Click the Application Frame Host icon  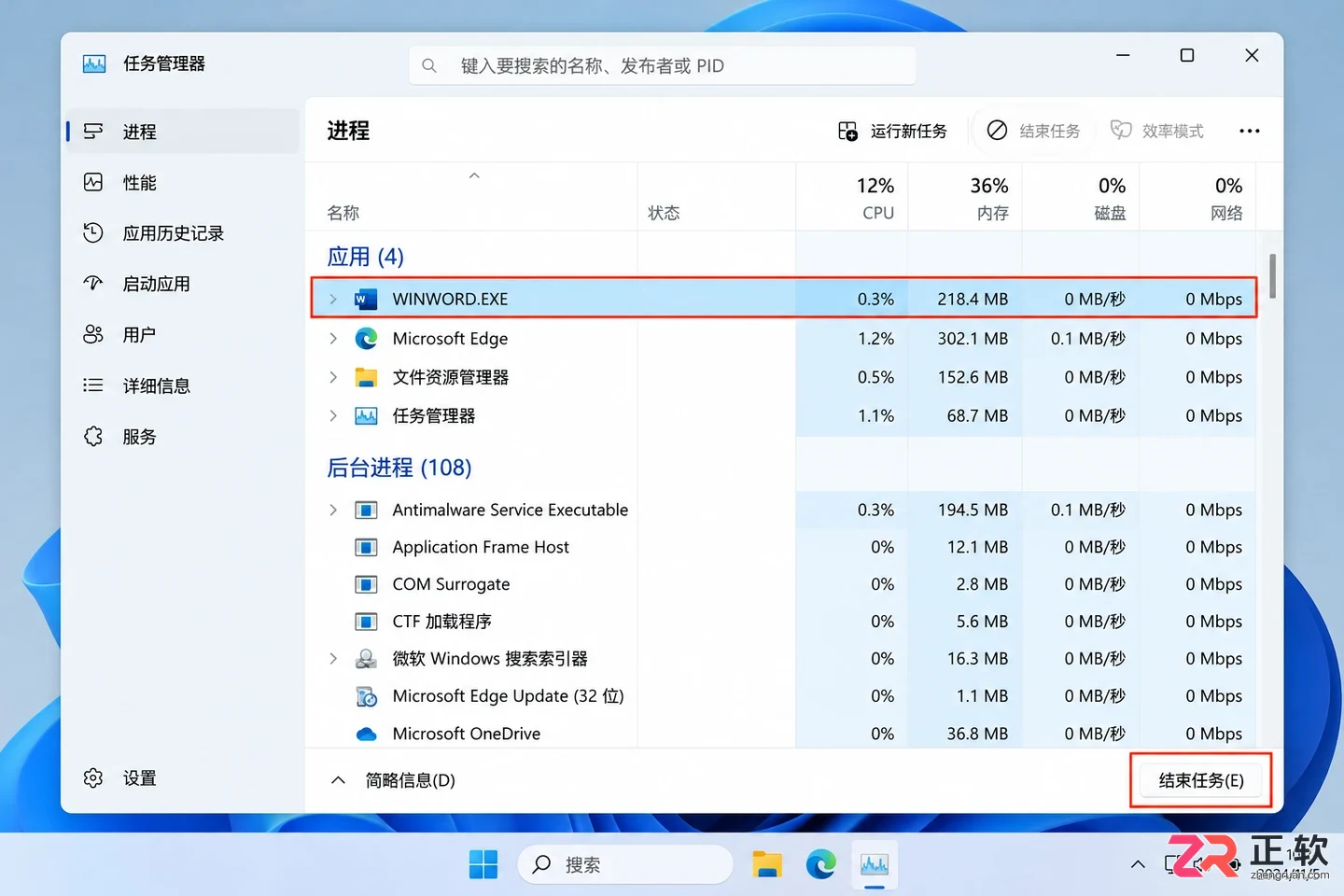[x=366, y=547]
